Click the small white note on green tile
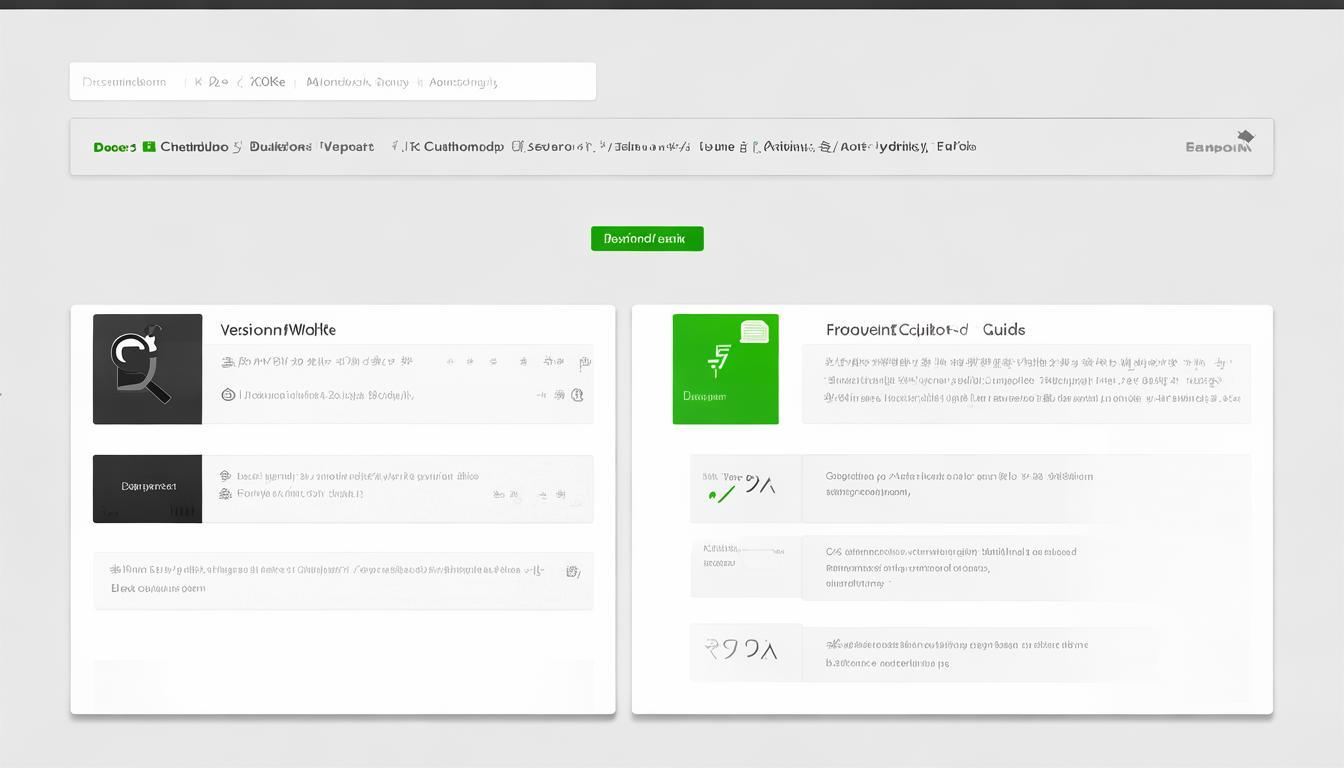The height and width of the screenshot is (768, 1344). 754,332
